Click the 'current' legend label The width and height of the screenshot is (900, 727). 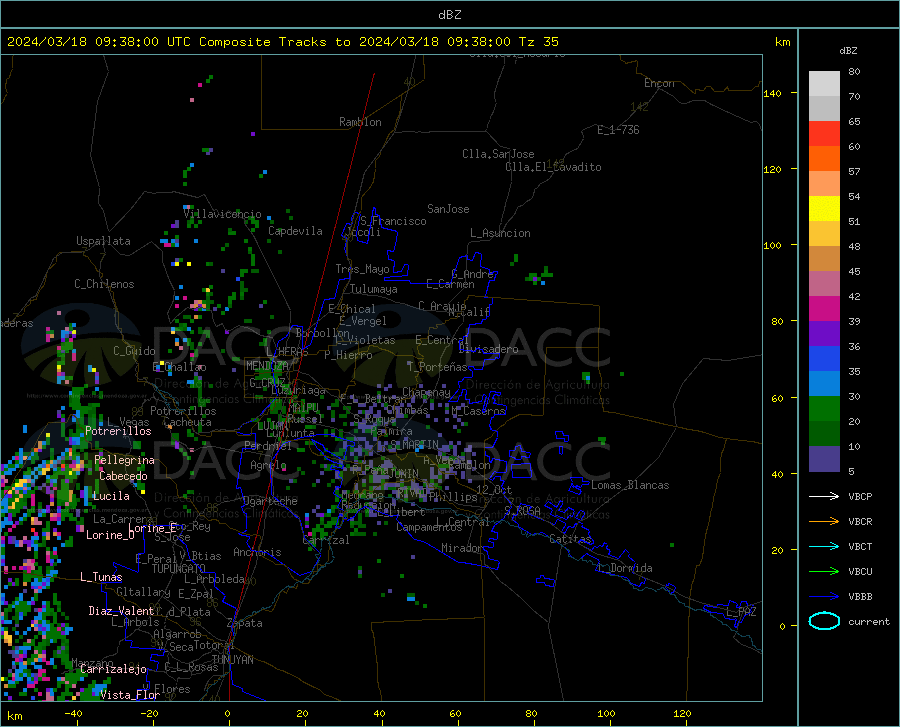click(x=868, y=621)
